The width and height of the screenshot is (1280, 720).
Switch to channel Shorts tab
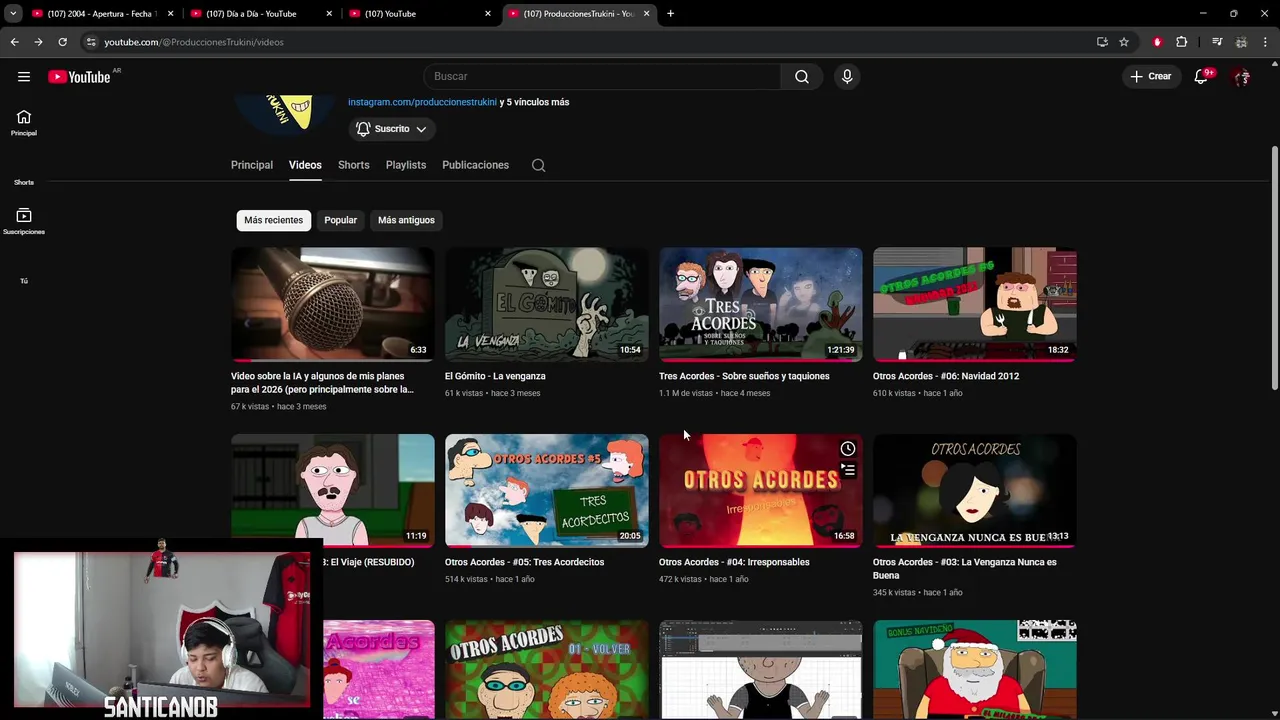click(353, 165)
